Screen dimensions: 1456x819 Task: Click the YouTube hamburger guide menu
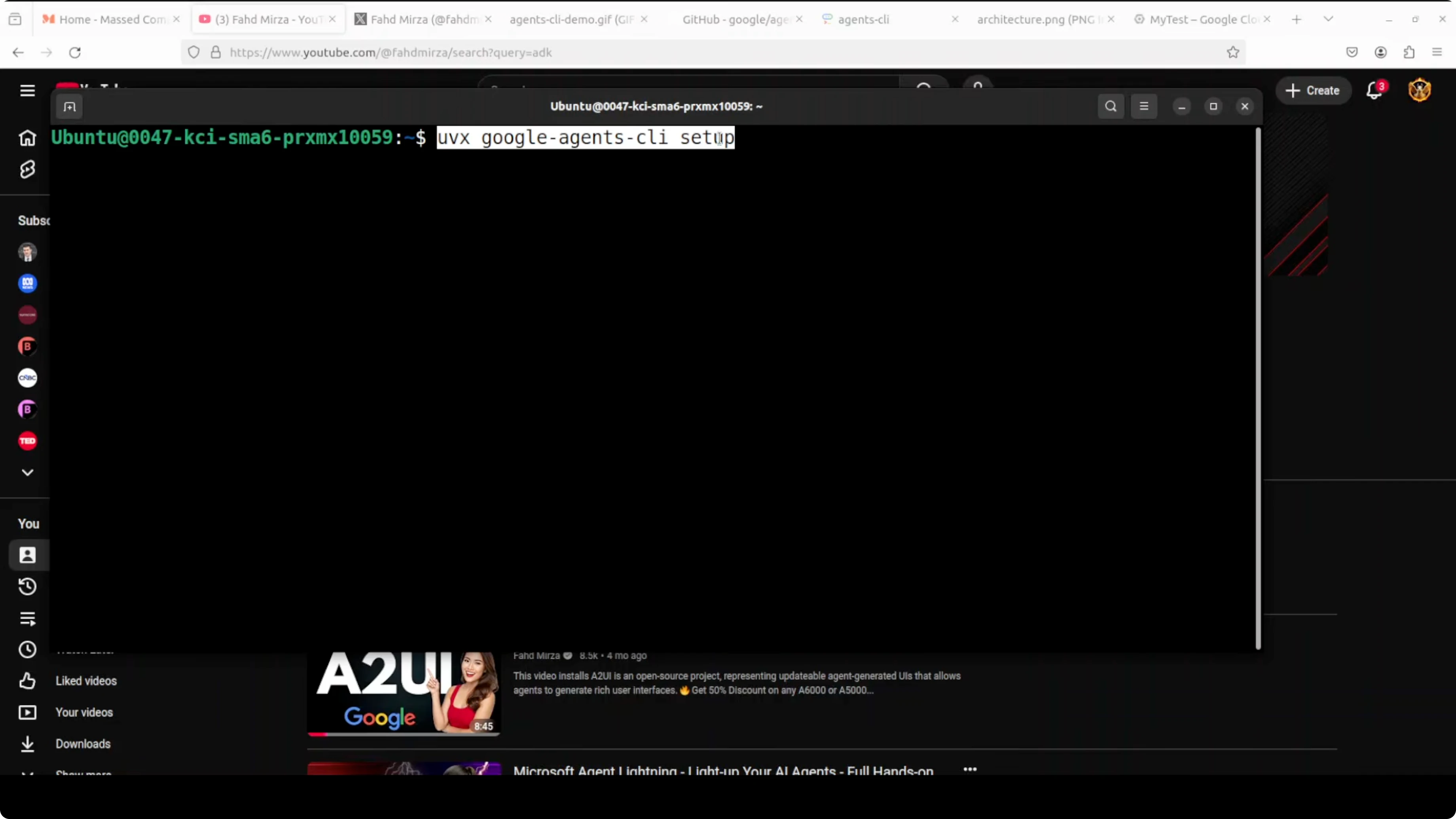(27, 91)
